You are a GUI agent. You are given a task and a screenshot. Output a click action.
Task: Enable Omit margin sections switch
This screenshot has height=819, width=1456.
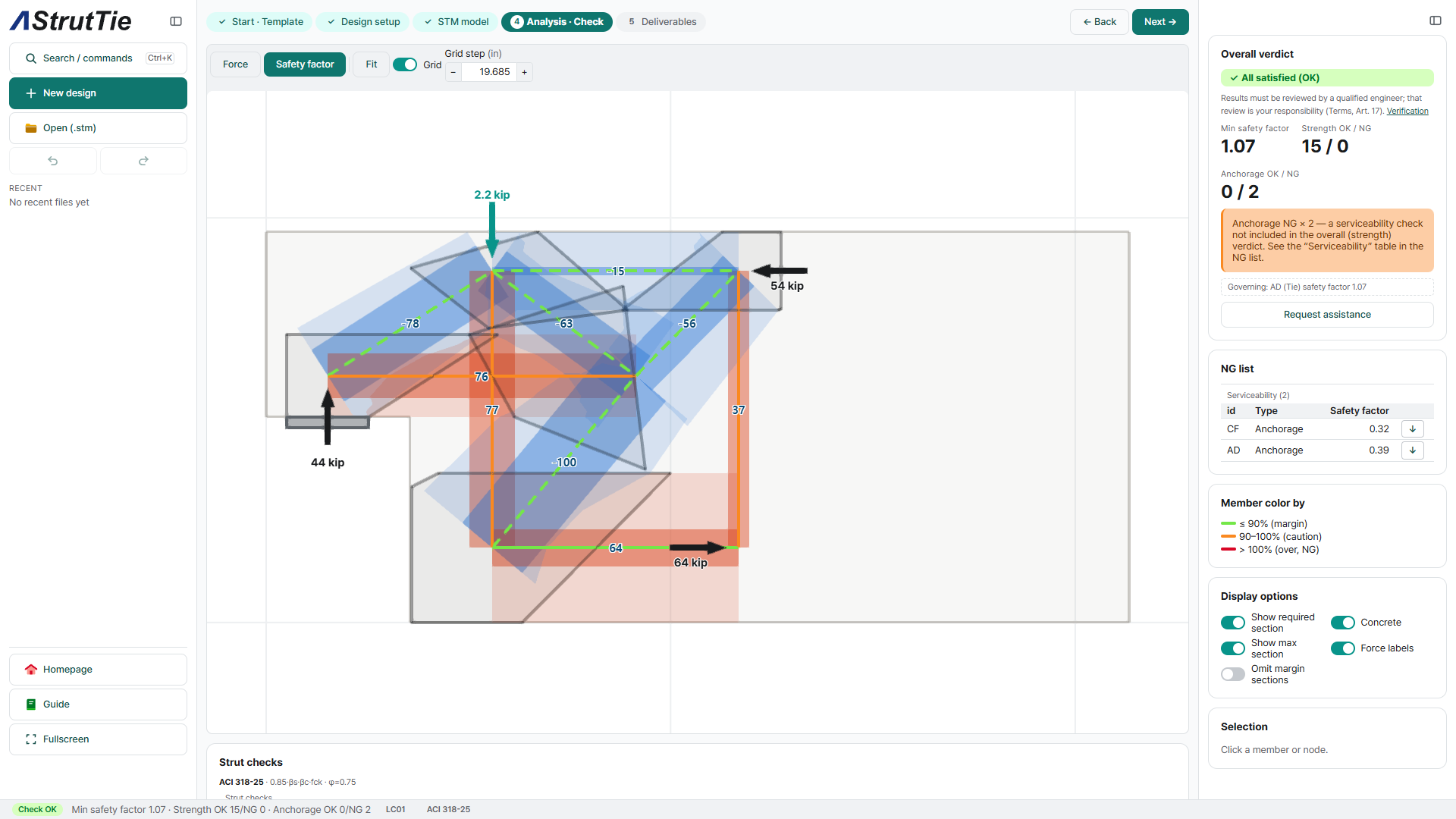[x=1233, y=674]
